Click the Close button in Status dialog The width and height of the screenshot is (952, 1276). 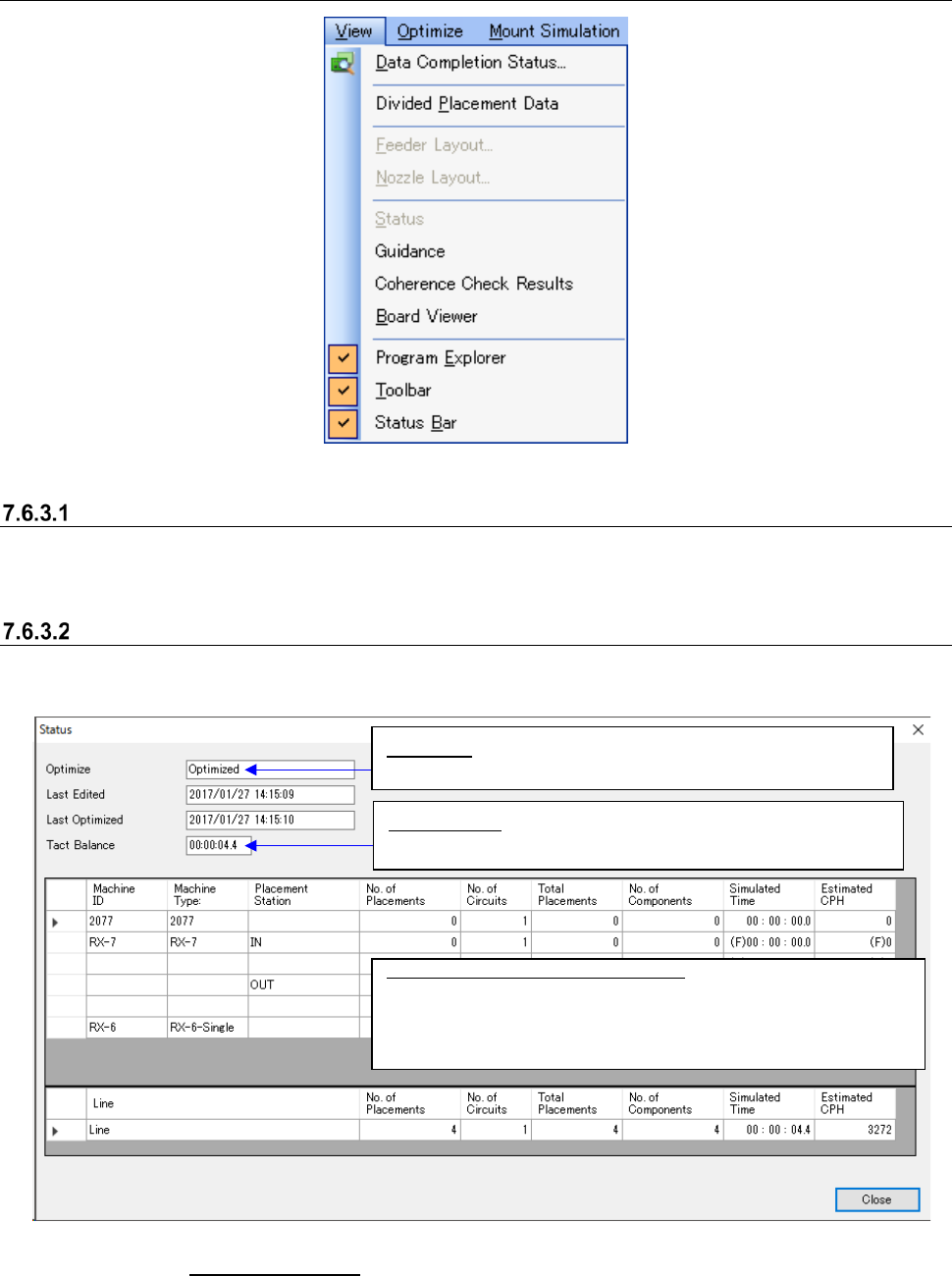click(877, 1199)
